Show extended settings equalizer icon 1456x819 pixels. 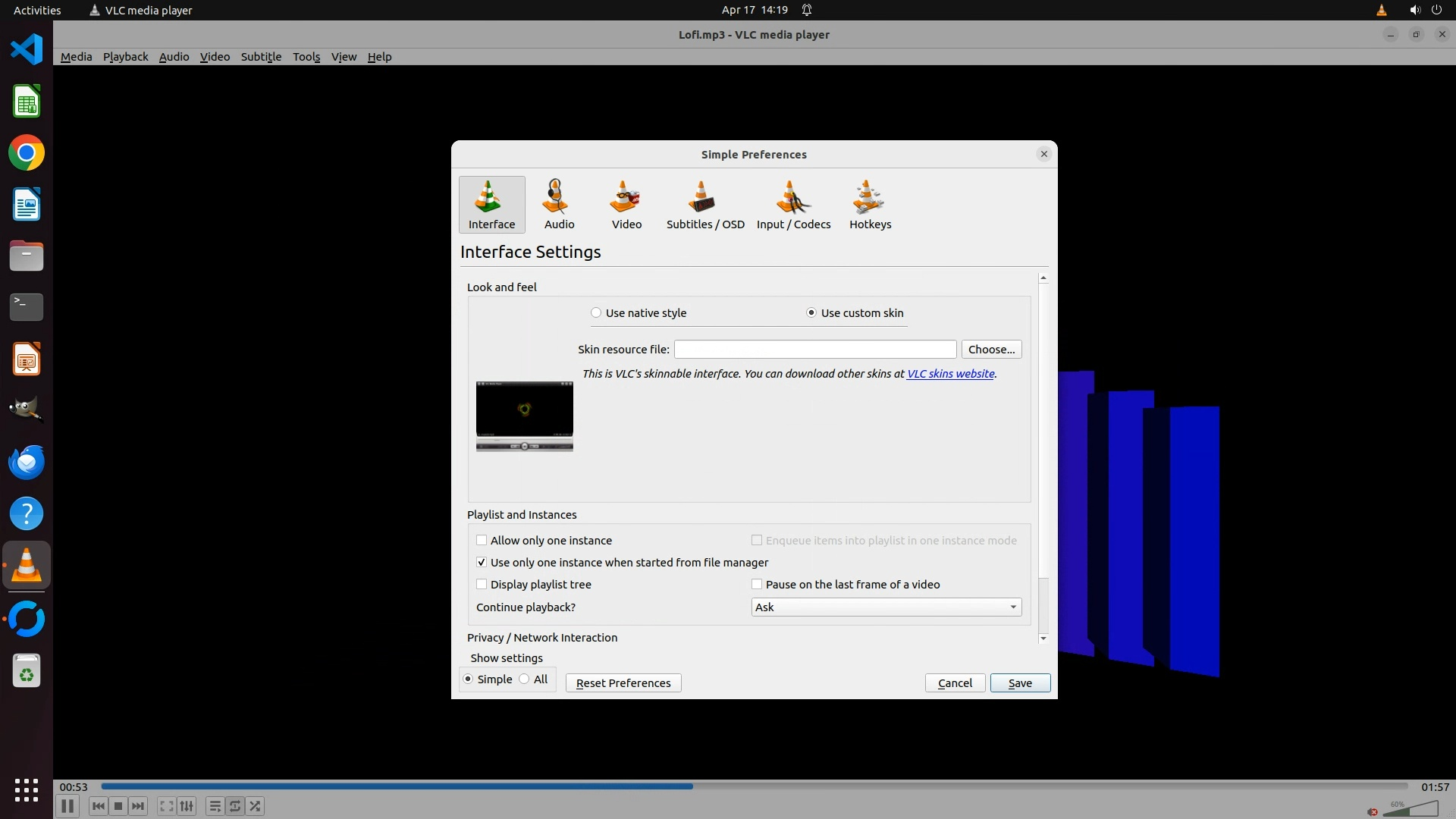tap(187, 806)
